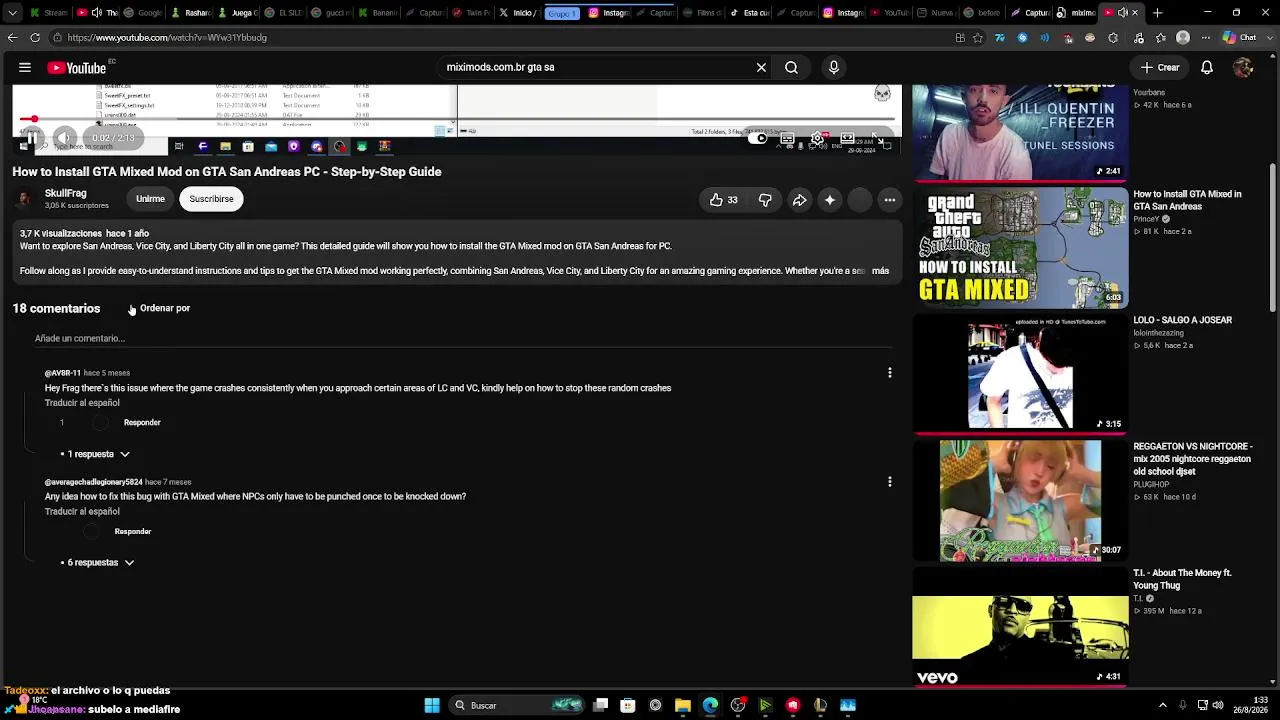Image resolution: width=1280 pixels, height=720 pixels.
Task: Expand the description with 'más'
Action: pos(880,271)
